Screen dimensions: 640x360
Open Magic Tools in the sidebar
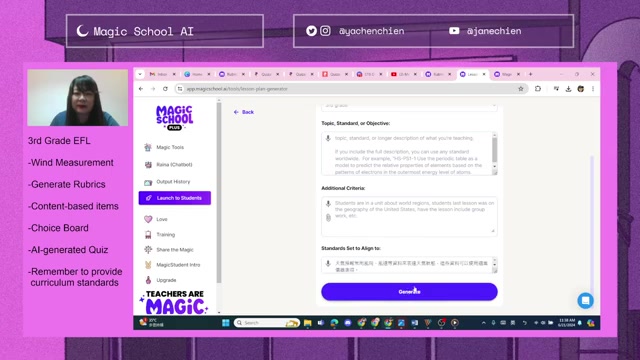170,147
